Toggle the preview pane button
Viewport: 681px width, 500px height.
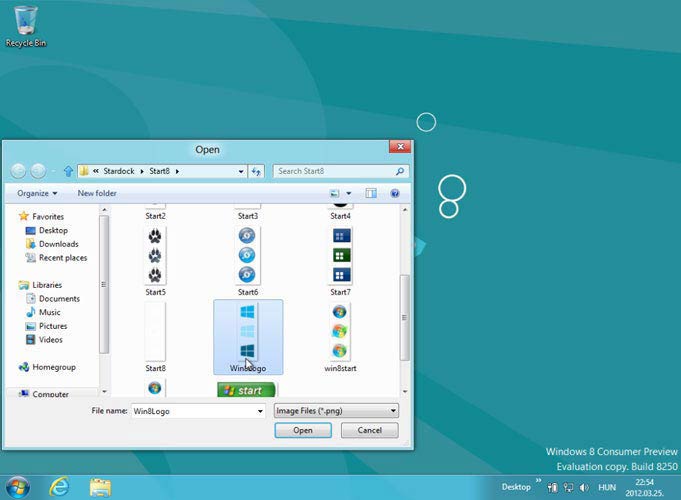click(371, 193)
